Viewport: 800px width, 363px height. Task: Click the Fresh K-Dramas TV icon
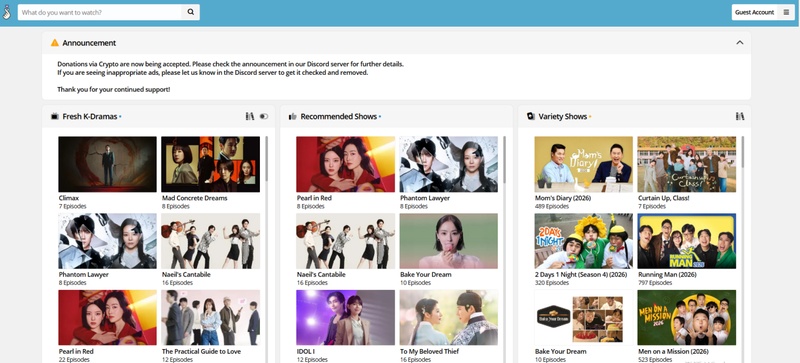pyautogui.click(x=55, y=116)
